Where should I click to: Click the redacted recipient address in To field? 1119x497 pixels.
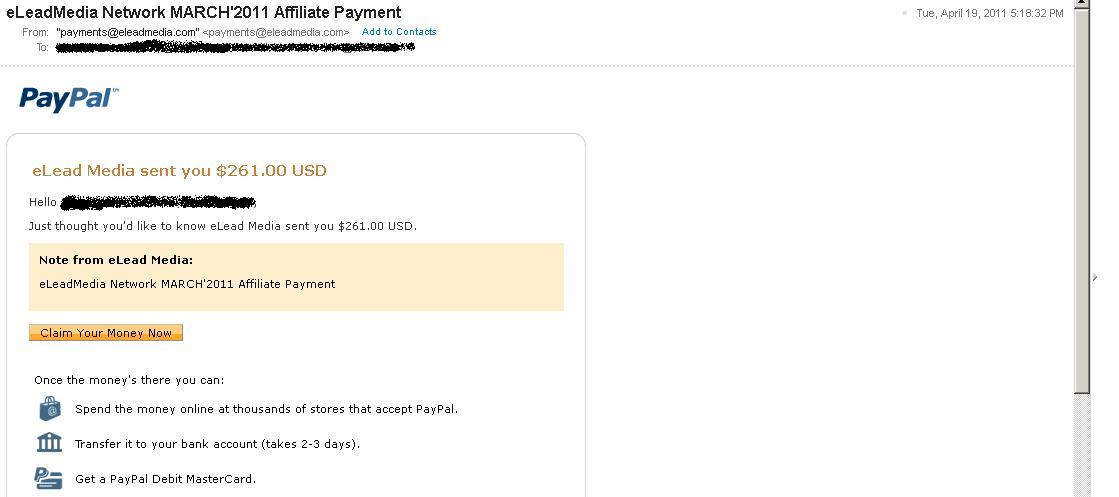pos(235,47)
